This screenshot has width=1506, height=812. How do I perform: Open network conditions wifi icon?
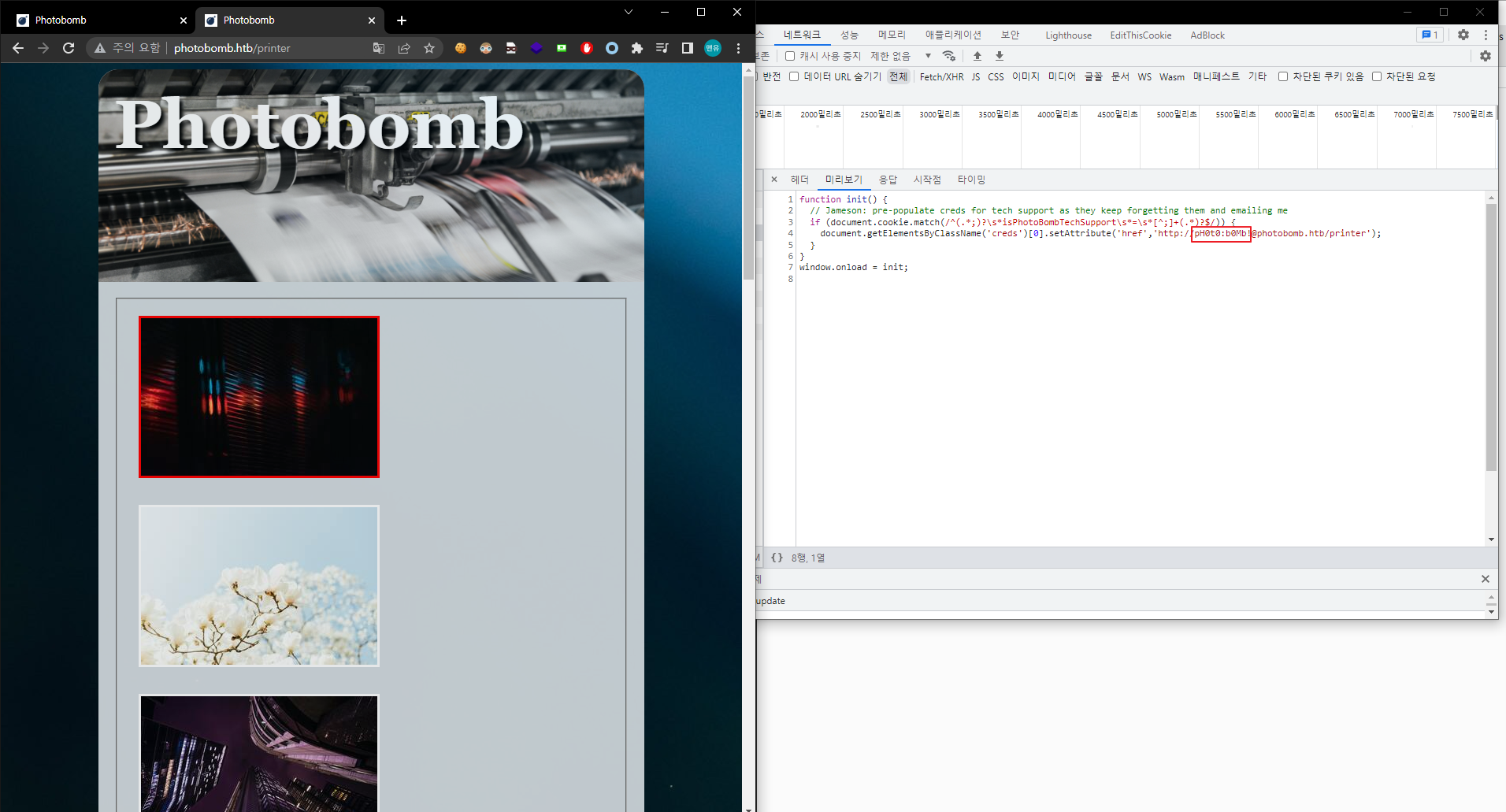949,56
